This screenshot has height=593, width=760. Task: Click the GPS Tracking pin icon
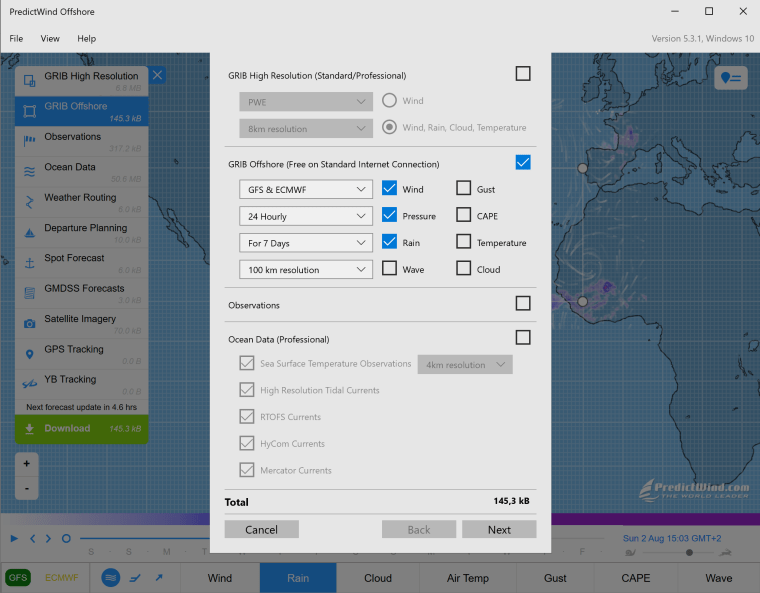(30, 352)
